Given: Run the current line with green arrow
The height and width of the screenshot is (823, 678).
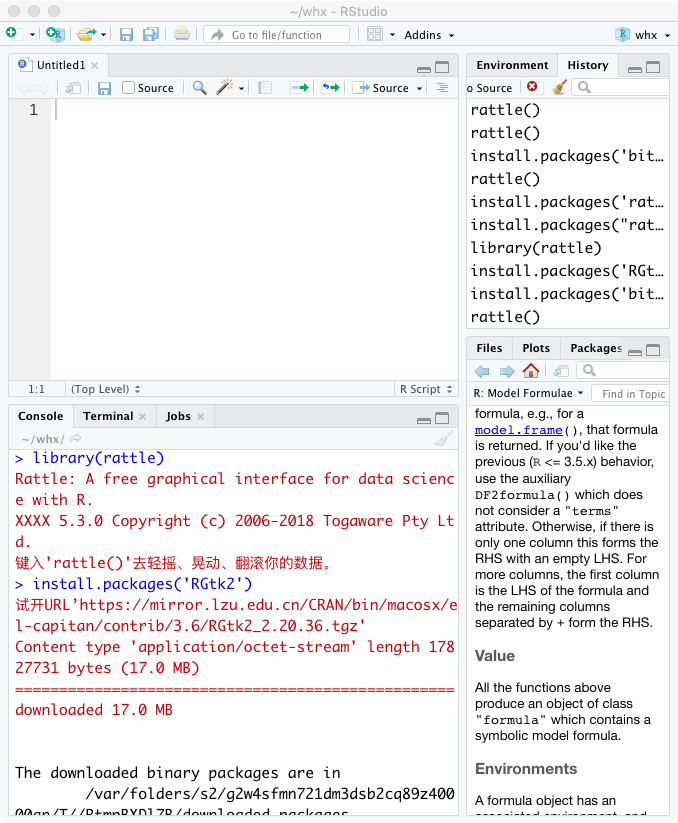Looking at the screenshot, I should (x=300, y=87).
